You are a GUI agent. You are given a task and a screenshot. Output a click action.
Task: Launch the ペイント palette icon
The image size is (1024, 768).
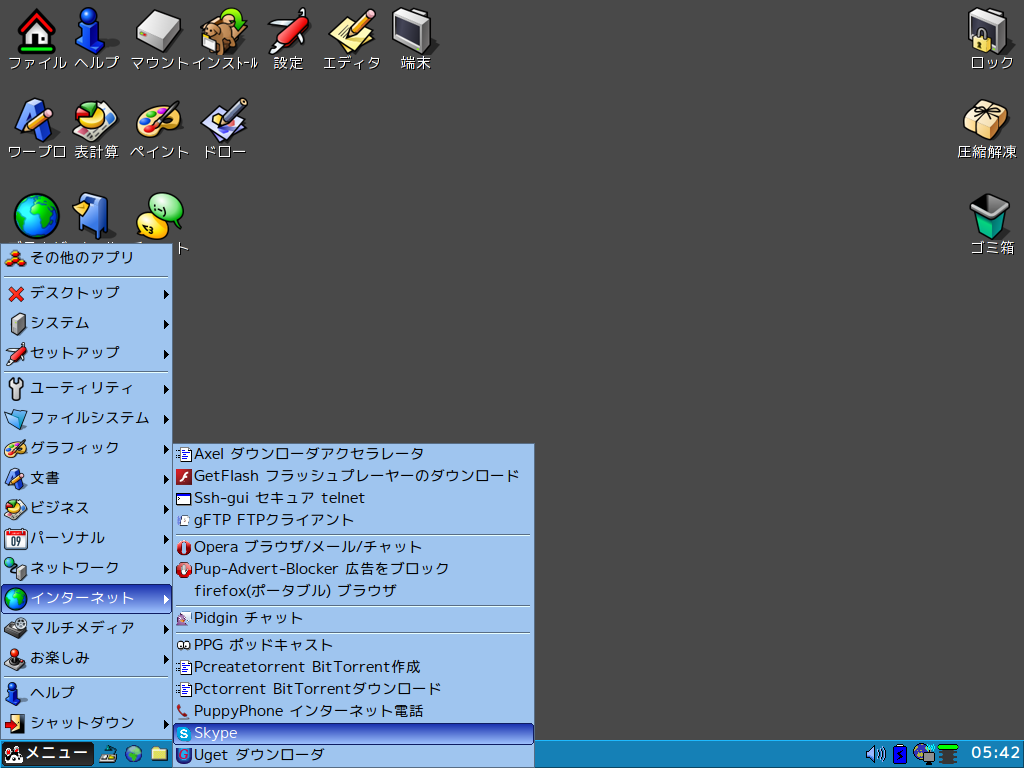pyautogui.click(x=159, y=120)
